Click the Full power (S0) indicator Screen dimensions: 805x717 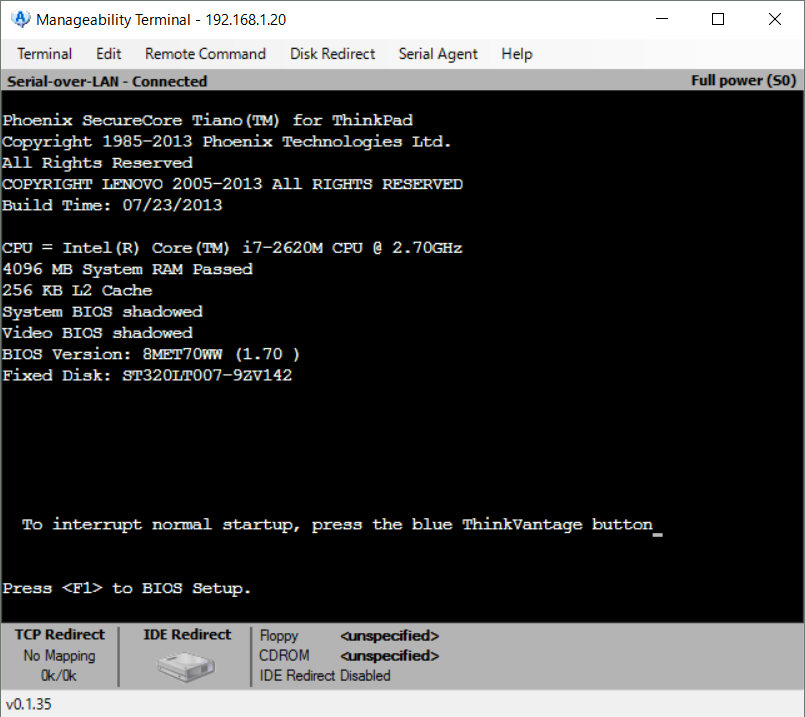pyautogui.click(x=742, y=81)
